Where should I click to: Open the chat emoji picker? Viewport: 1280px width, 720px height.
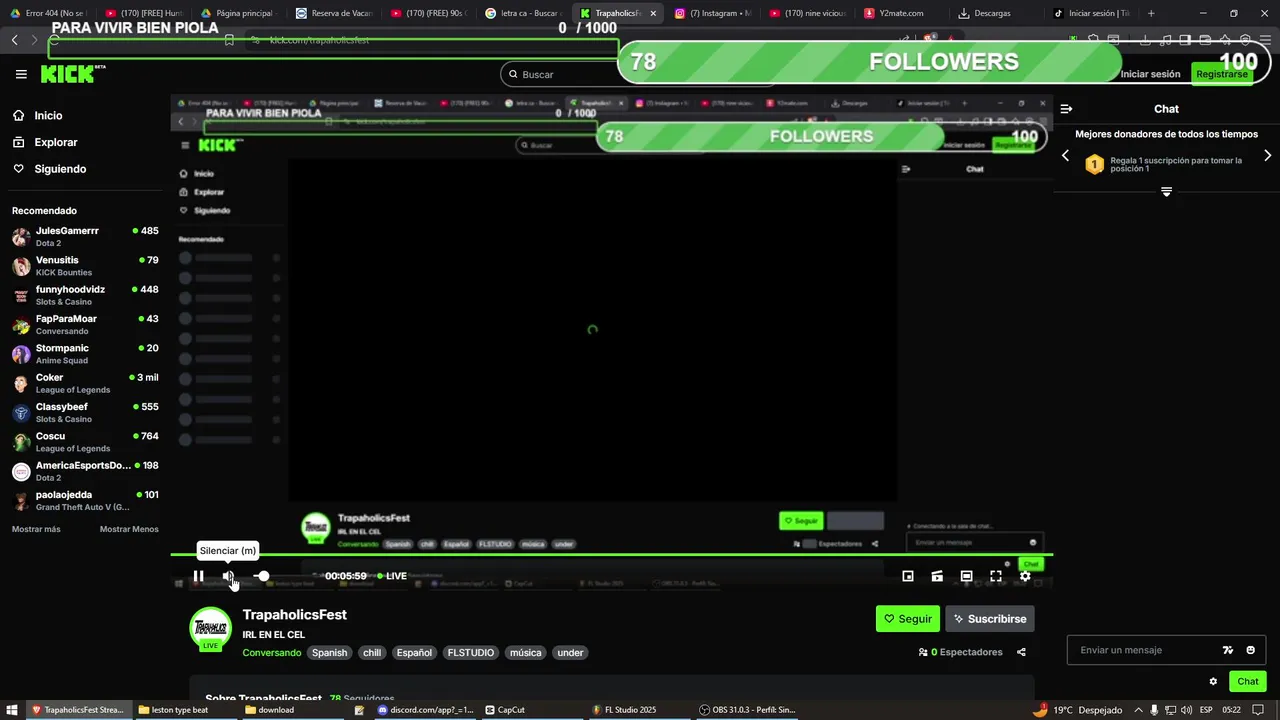tap(1250, 650)
